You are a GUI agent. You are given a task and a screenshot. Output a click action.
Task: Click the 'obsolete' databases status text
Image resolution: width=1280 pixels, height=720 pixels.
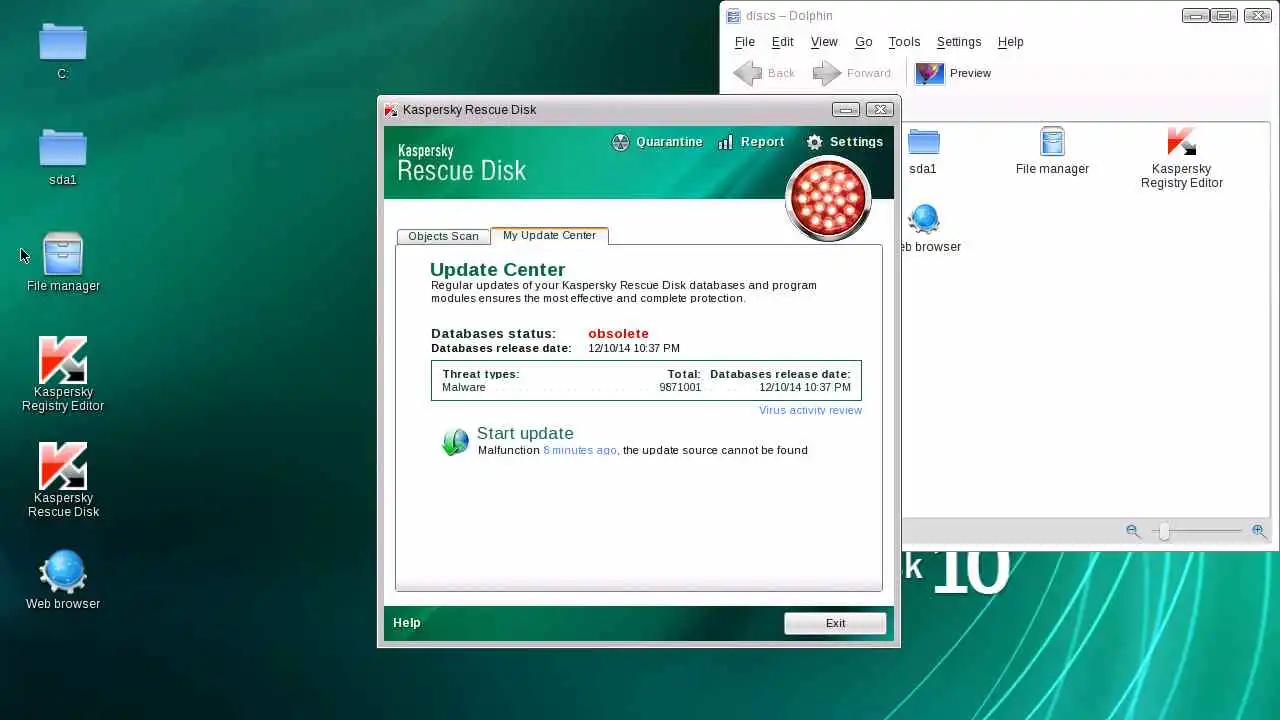click(618, 333)
